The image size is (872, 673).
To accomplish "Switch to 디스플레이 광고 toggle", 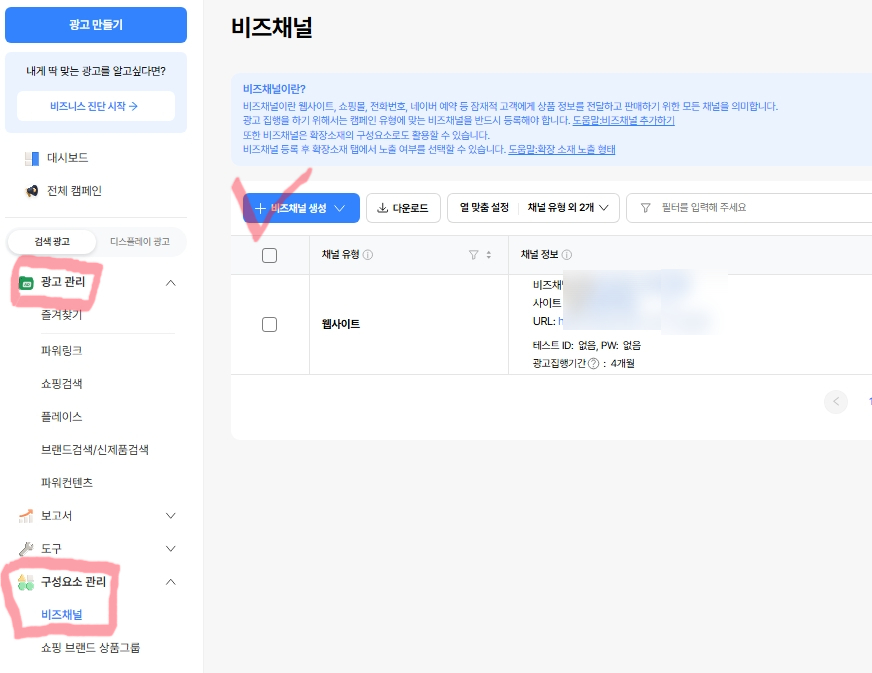I will (140, 242).
